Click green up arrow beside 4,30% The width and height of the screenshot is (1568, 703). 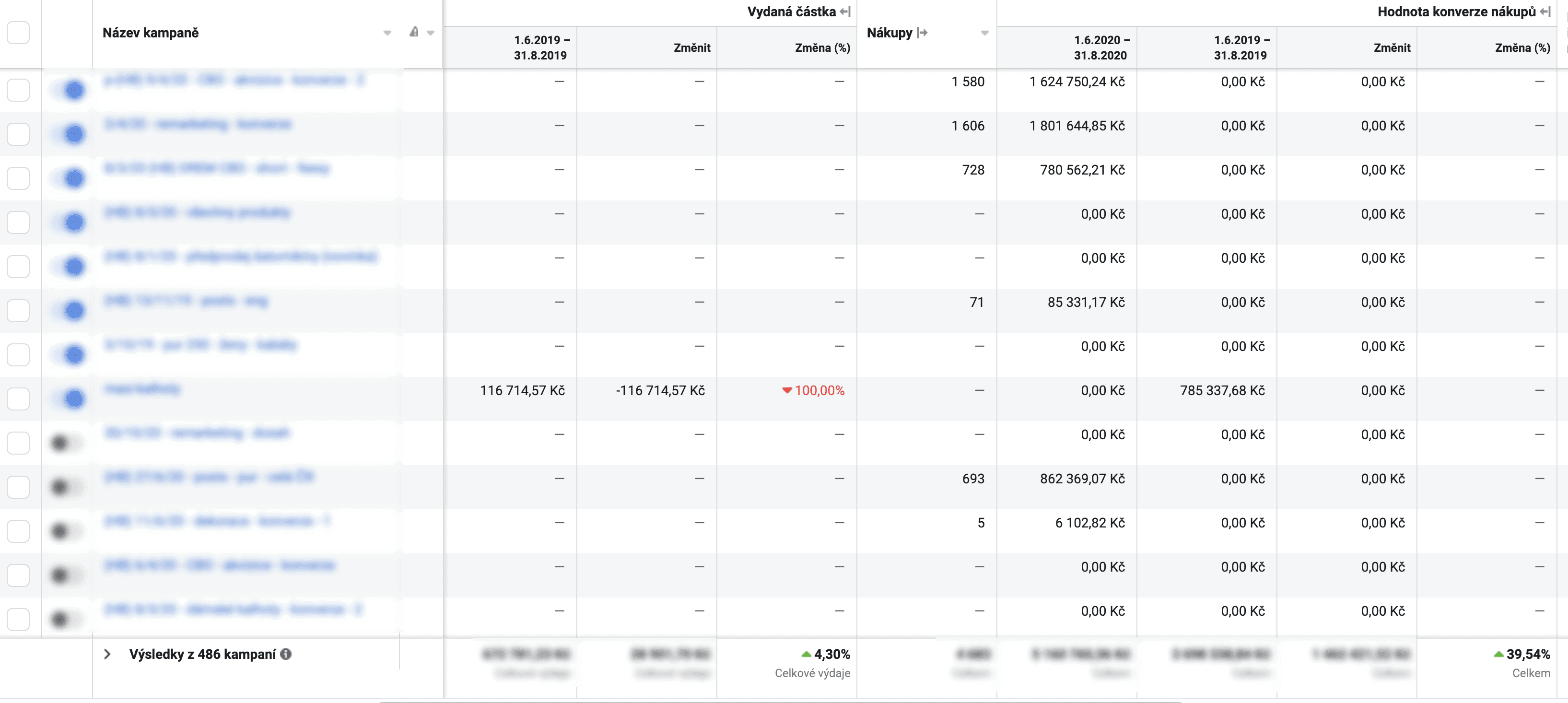[x=807, y=654]
